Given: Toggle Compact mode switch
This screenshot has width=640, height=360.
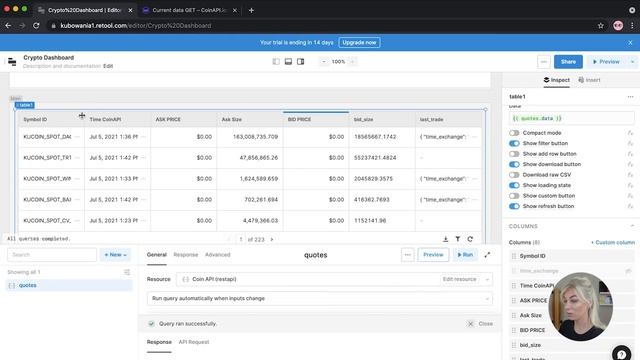Looking at the screenshot, I should (x=514, y=133).
